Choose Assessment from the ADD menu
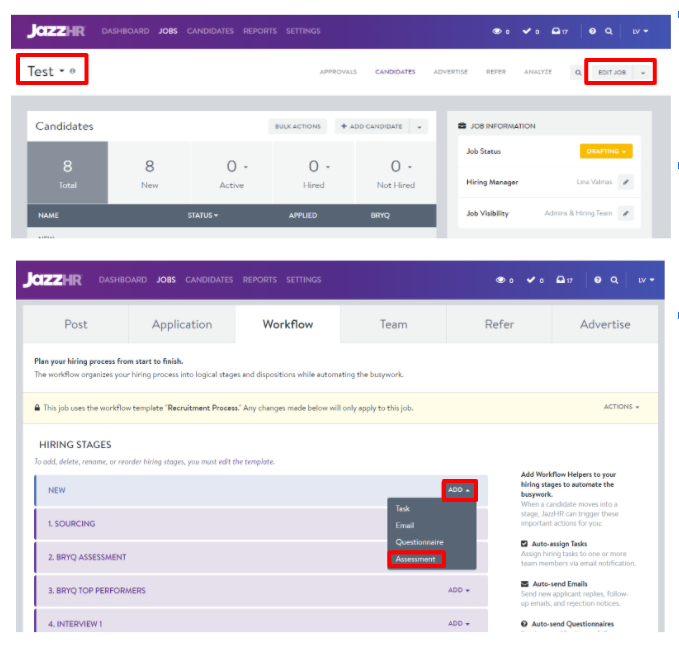 [x=415, y=559]
